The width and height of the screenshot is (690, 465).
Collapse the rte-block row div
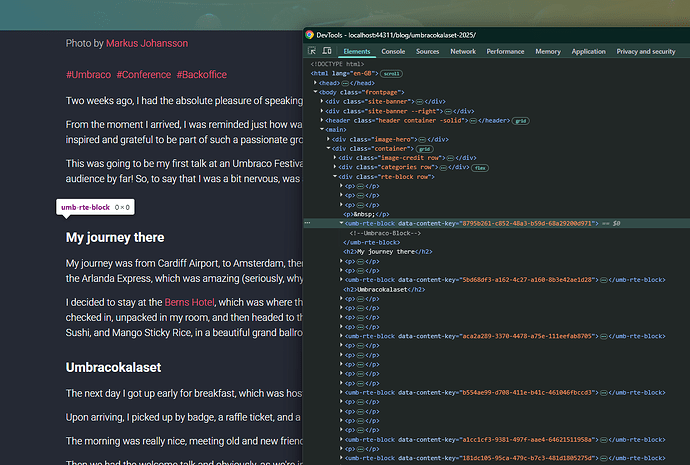point(333,177)
